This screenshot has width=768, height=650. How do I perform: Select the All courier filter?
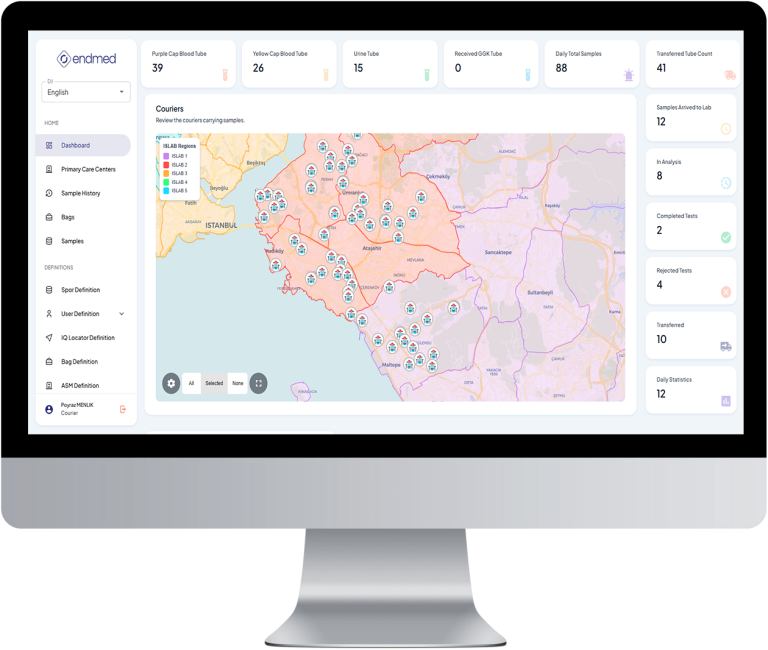pos(191,383)
